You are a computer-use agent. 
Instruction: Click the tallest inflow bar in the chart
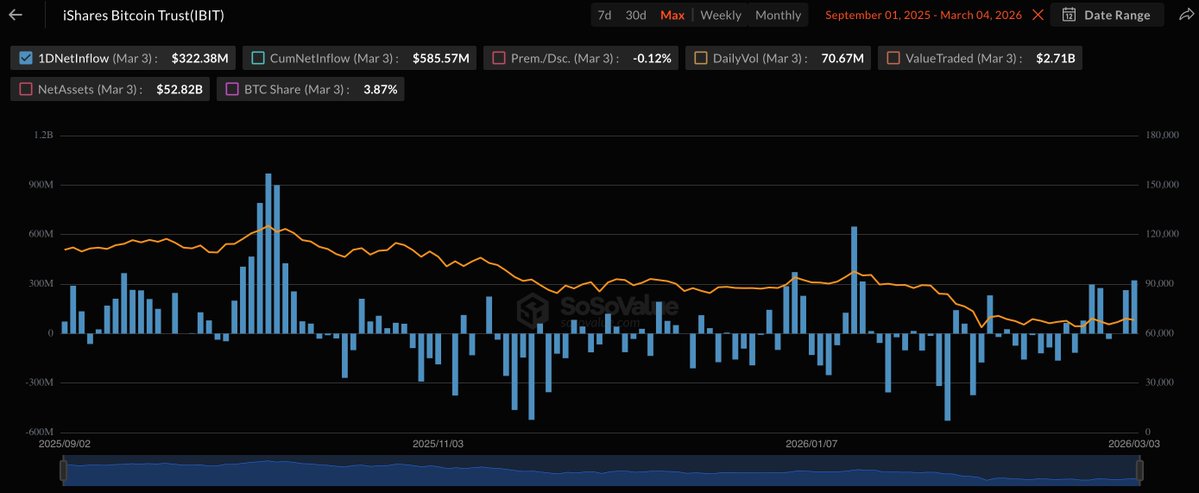pos(268,254)
